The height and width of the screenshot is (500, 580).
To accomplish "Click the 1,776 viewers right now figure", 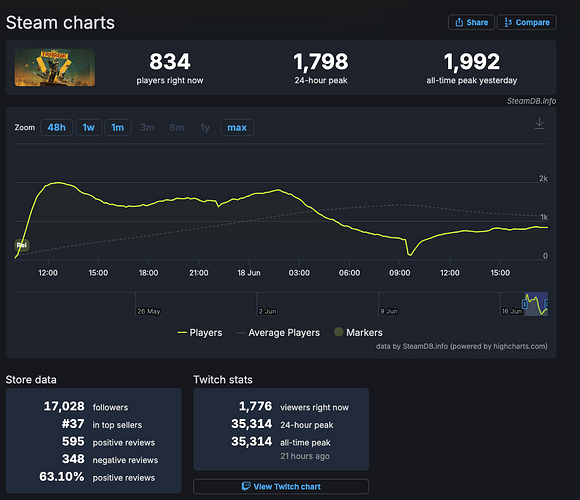I will 255,406.
